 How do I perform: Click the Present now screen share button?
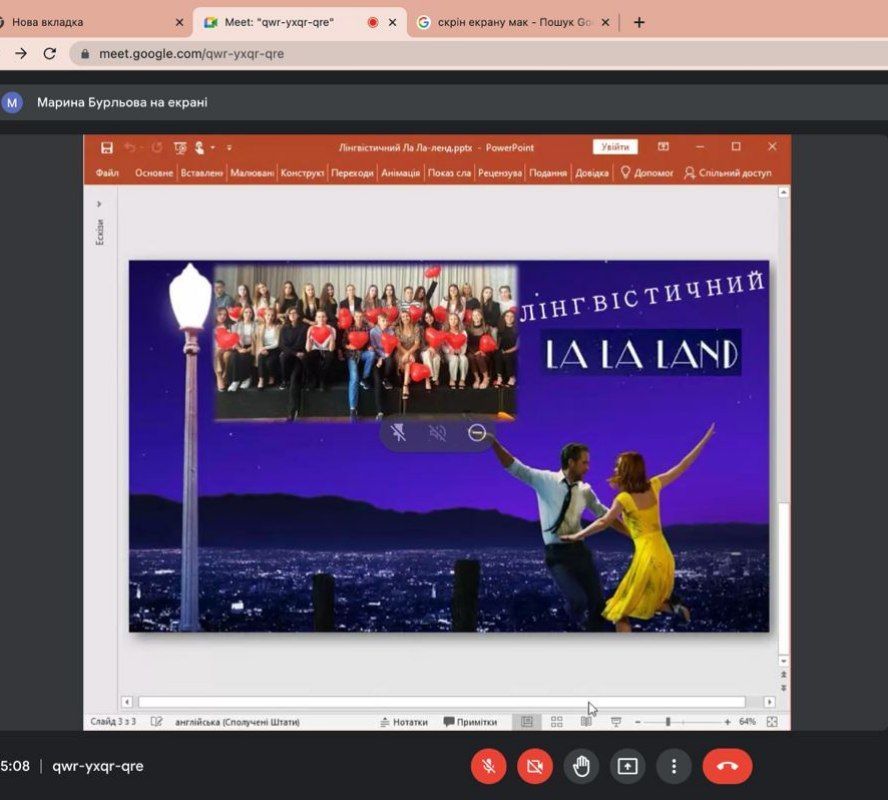(627, 766)
